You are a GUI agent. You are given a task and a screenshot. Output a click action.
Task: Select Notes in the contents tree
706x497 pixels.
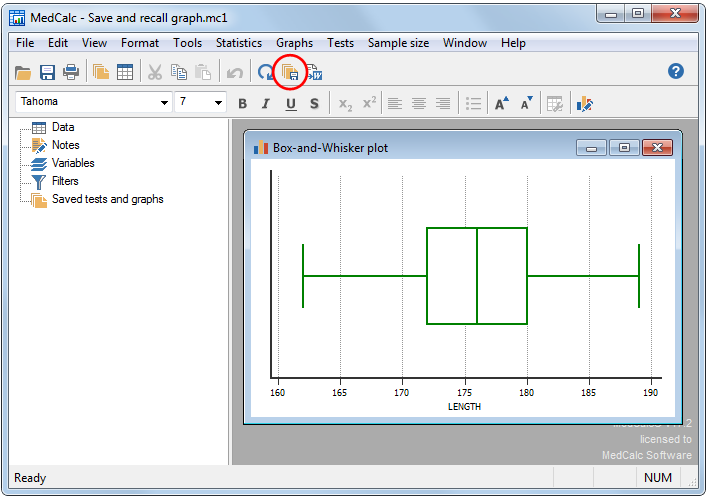pyautogui.click(x=66, y=145)
